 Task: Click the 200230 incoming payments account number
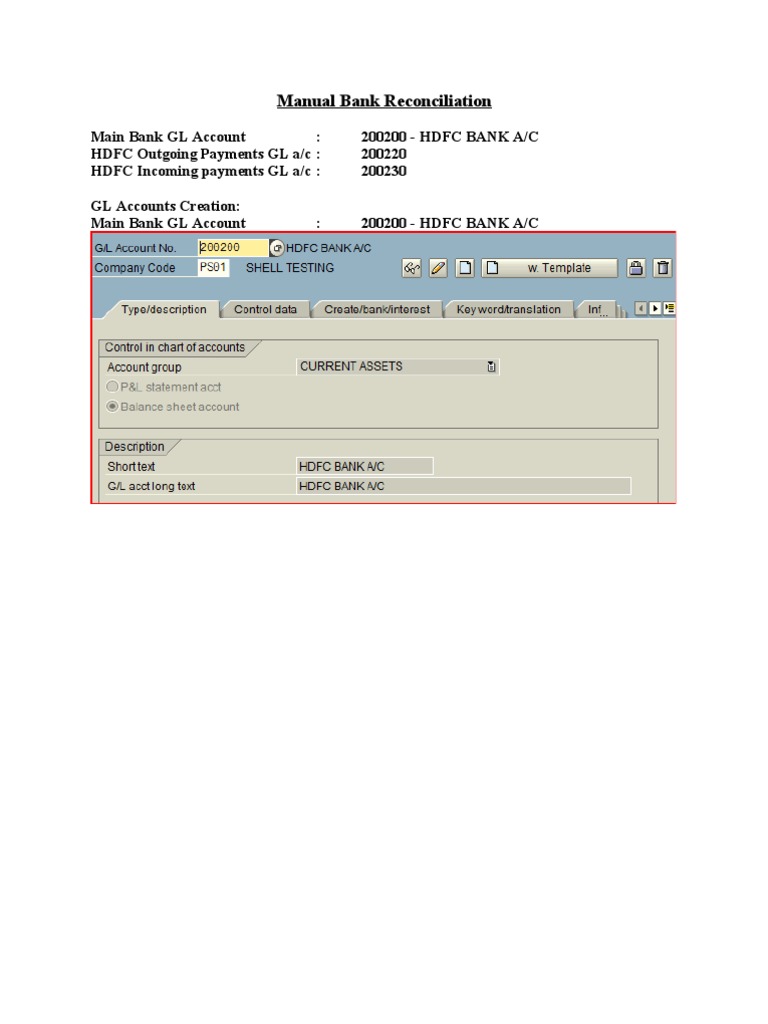tap(384, 171)
